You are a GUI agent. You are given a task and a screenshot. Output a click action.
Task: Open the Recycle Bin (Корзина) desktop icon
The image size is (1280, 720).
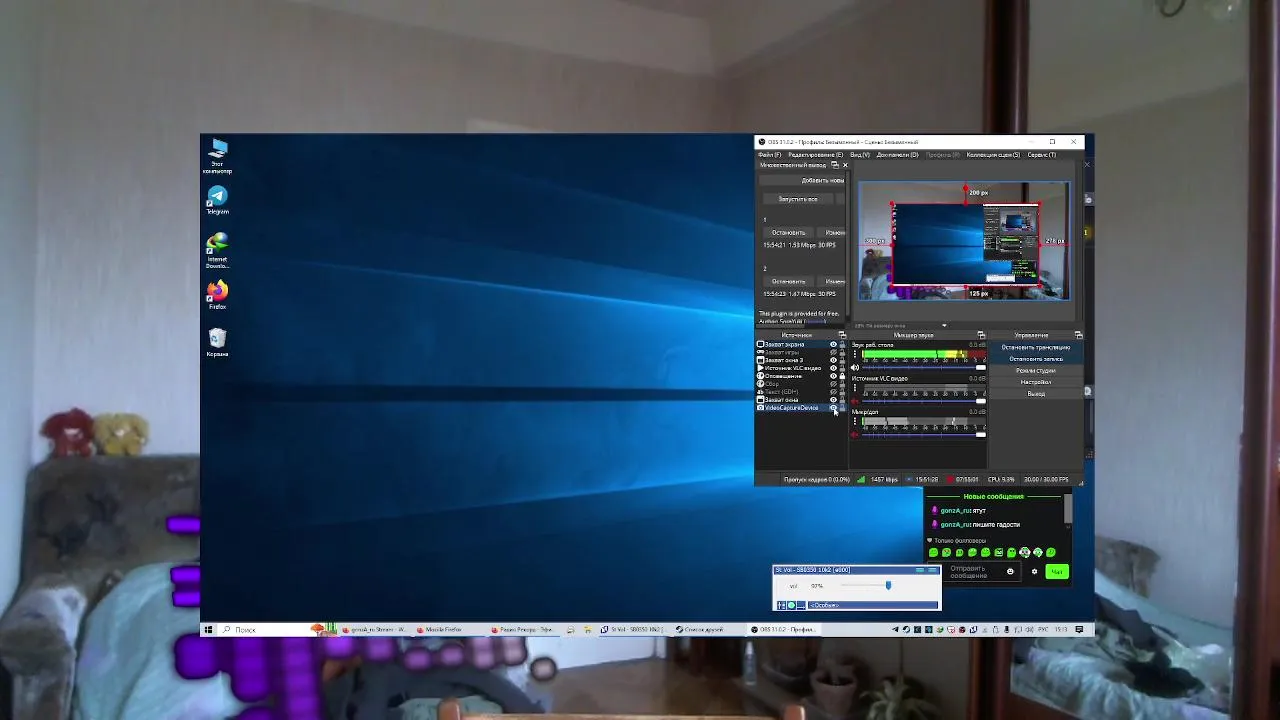pos(217,342)
